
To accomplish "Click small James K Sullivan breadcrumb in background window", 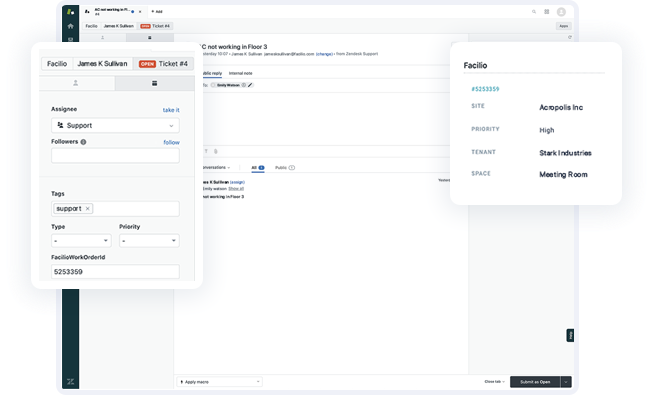I will click(x=119, y=26).
